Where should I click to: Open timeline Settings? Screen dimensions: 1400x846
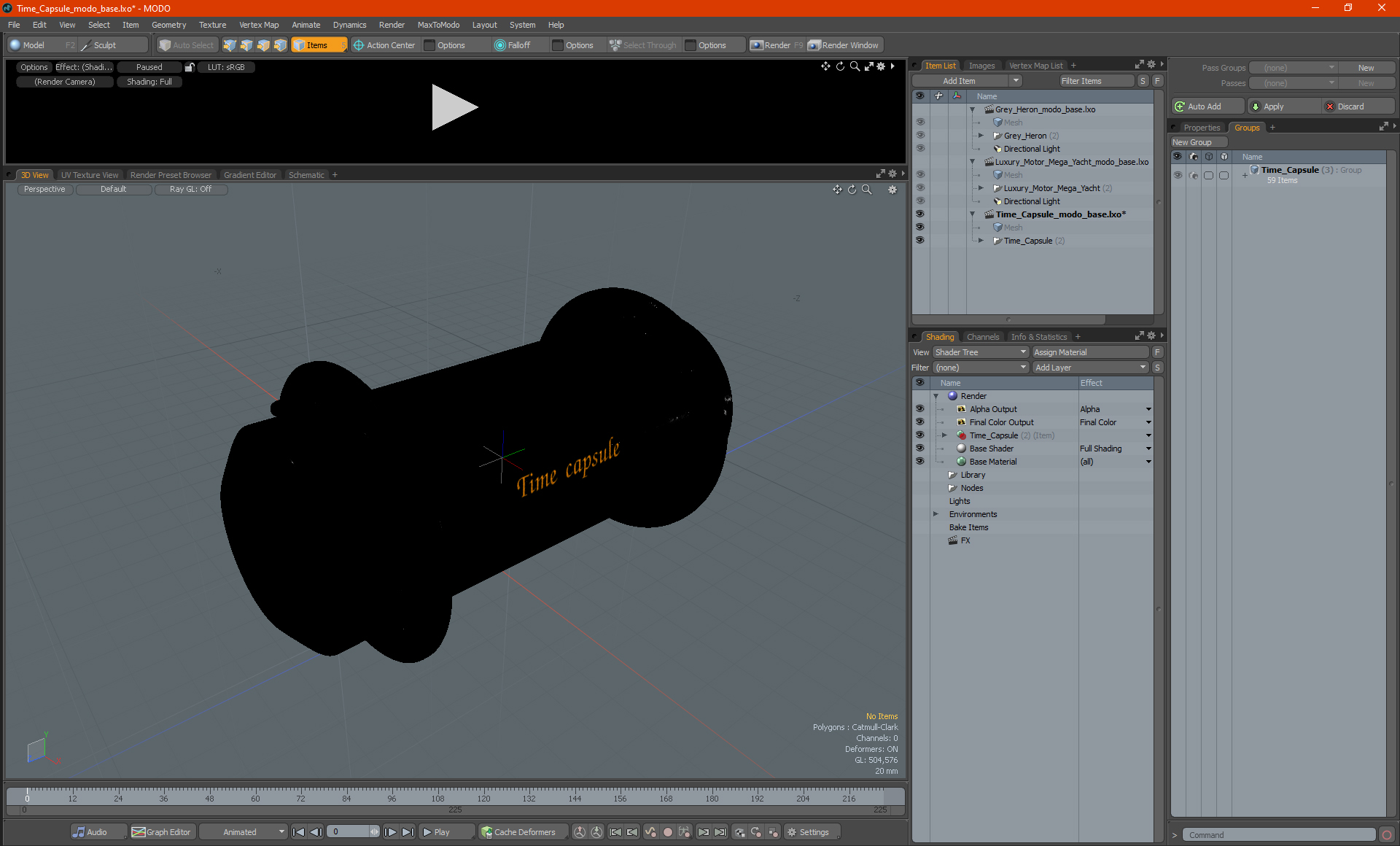point(813,832)
